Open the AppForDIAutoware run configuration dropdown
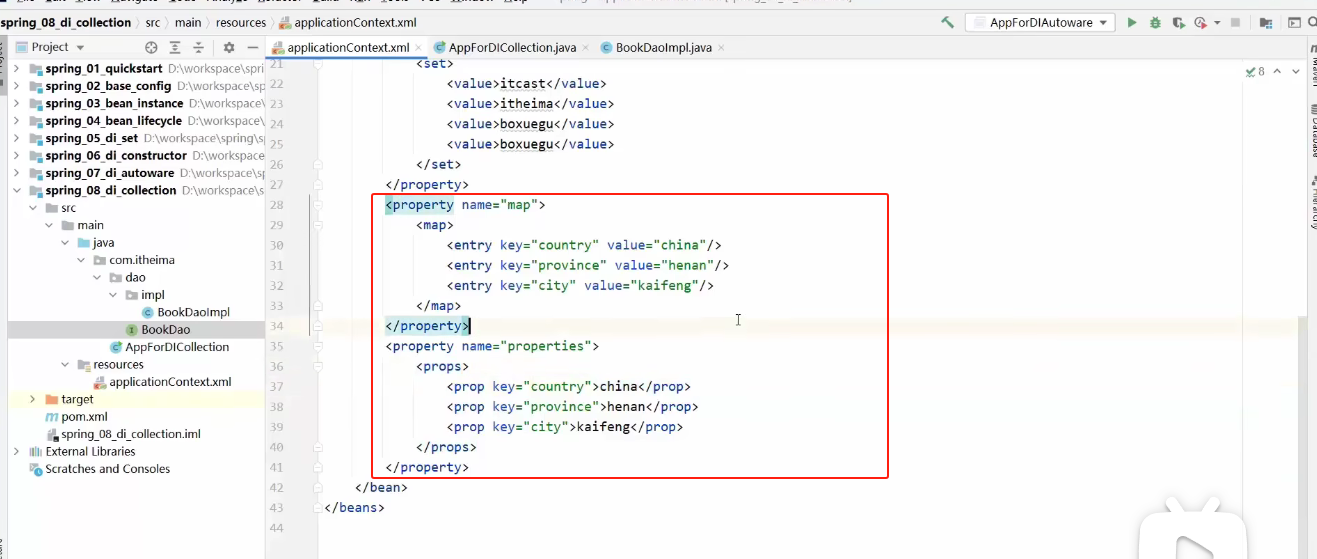1317x559 pixels. tap(1041, 22)
